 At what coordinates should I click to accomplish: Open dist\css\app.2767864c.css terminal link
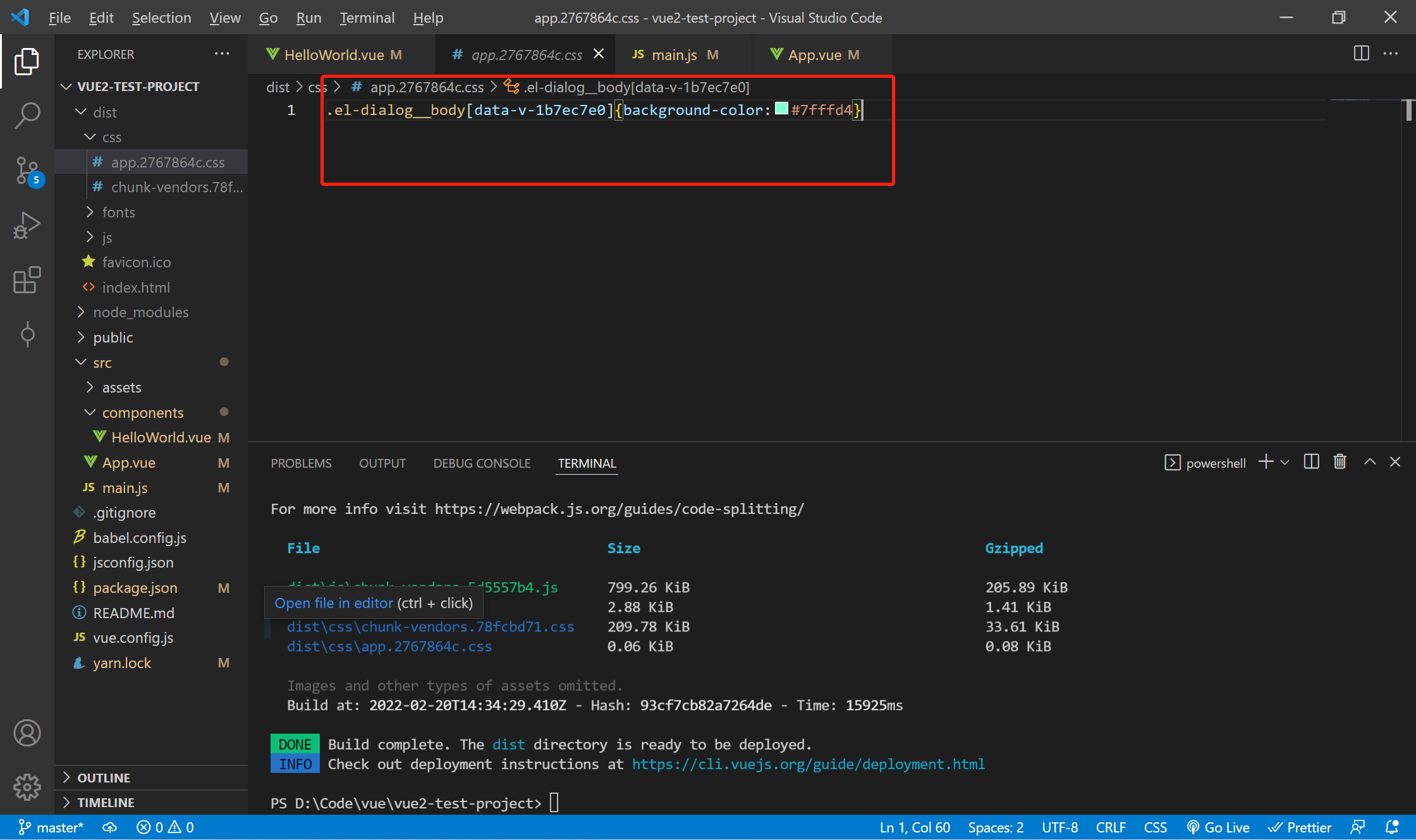[389, 647]
